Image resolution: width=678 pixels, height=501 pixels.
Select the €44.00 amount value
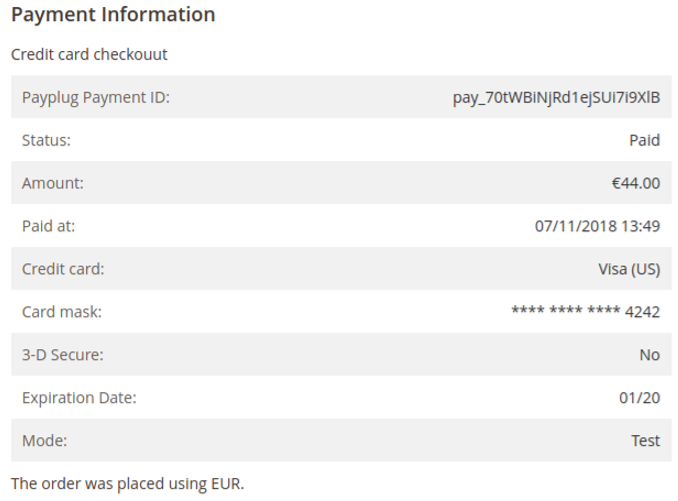[x=636, y=183]
